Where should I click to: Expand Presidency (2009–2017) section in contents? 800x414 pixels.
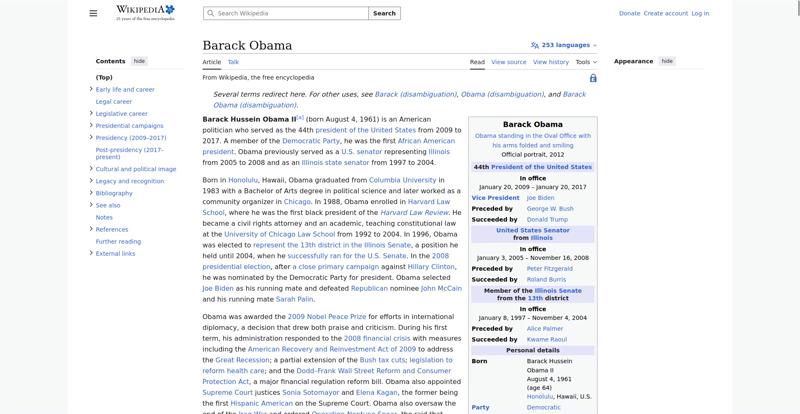pos(91,137)
